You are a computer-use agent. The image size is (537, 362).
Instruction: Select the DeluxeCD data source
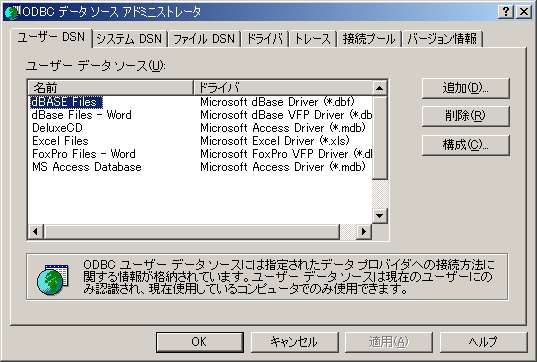tap(58, 128)
